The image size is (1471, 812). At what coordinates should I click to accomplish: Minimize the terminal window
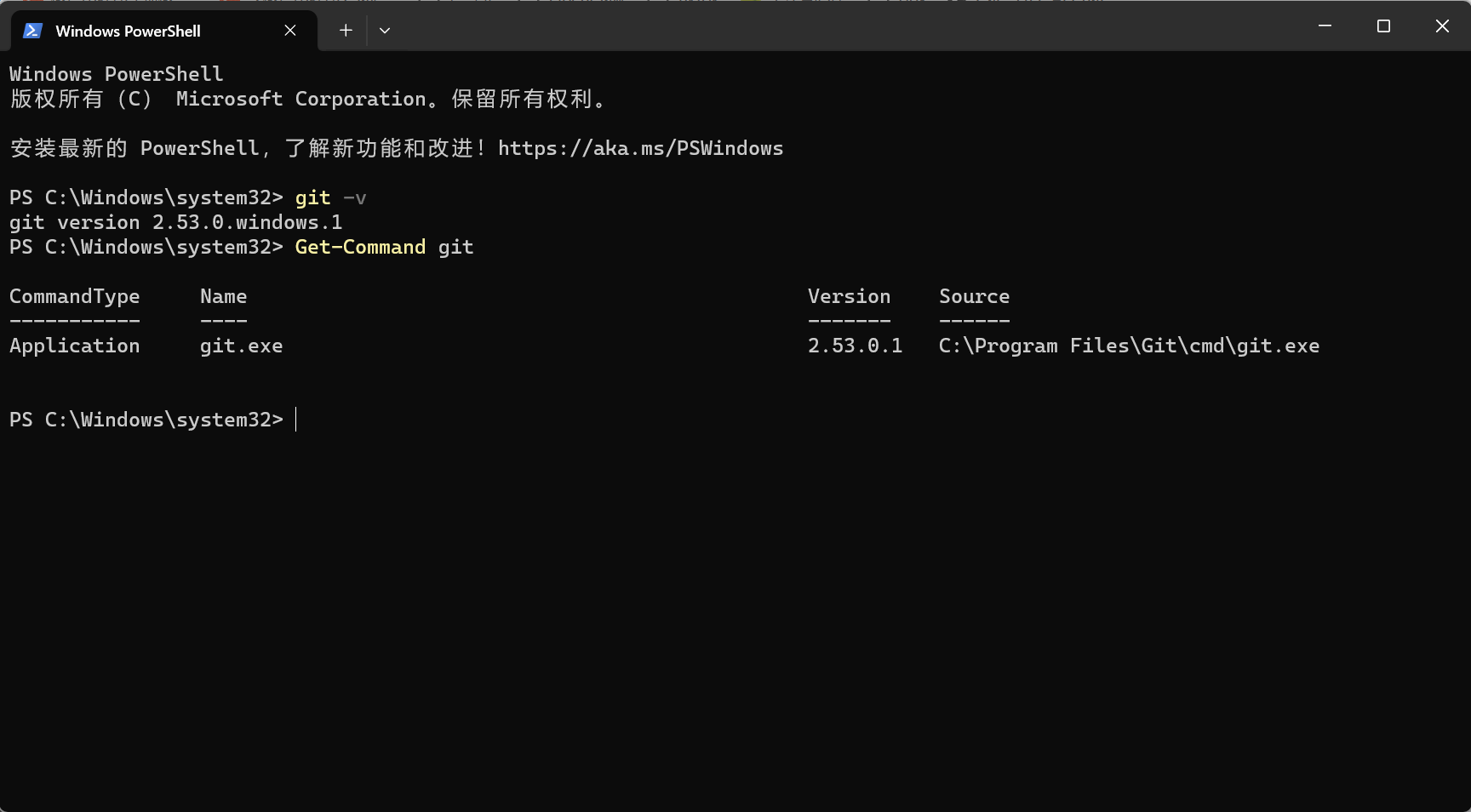[1325, 26]
